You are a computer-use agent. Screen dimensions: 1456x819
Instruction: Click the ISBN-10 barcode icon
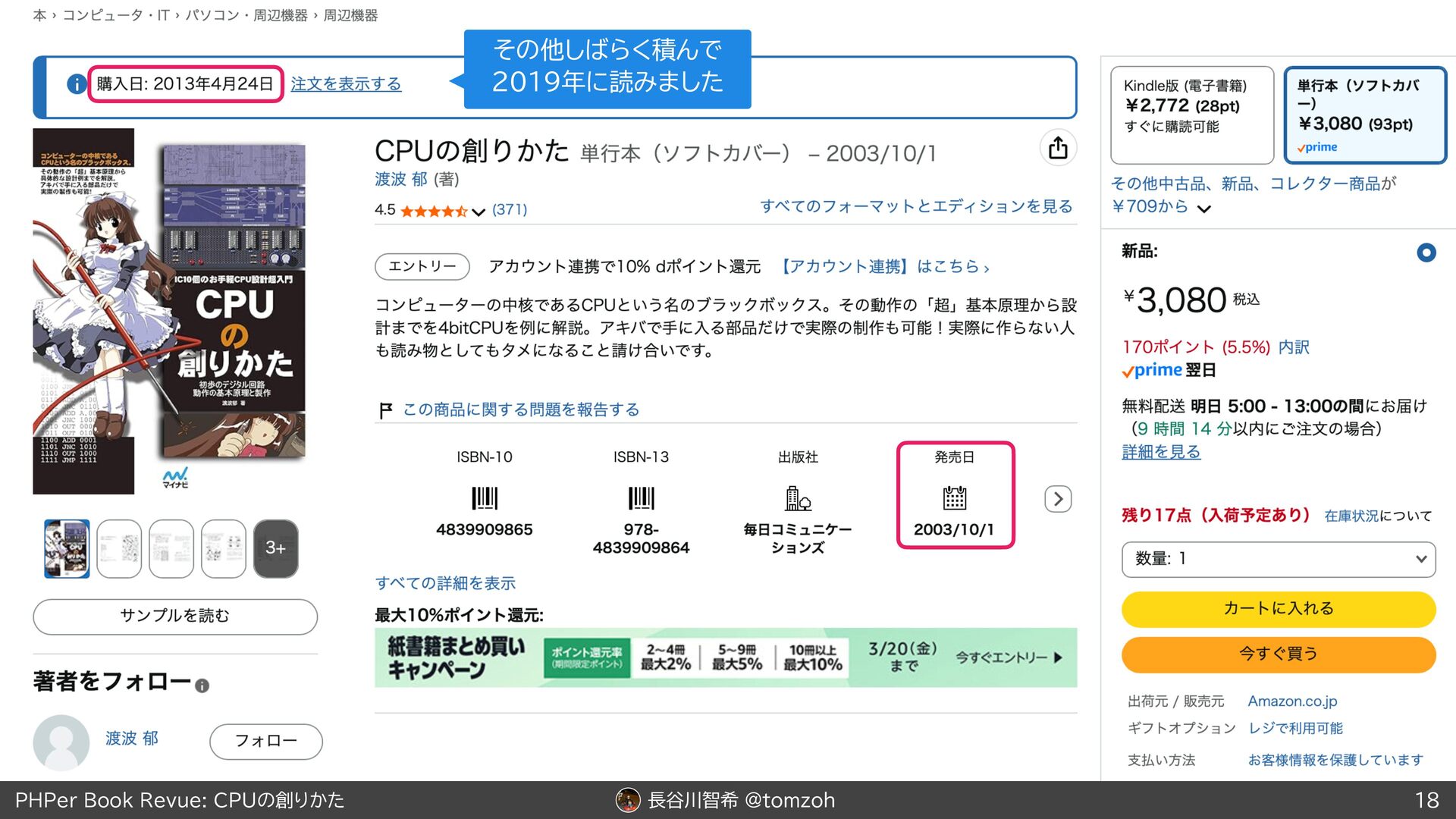click(x=484, y=498)
